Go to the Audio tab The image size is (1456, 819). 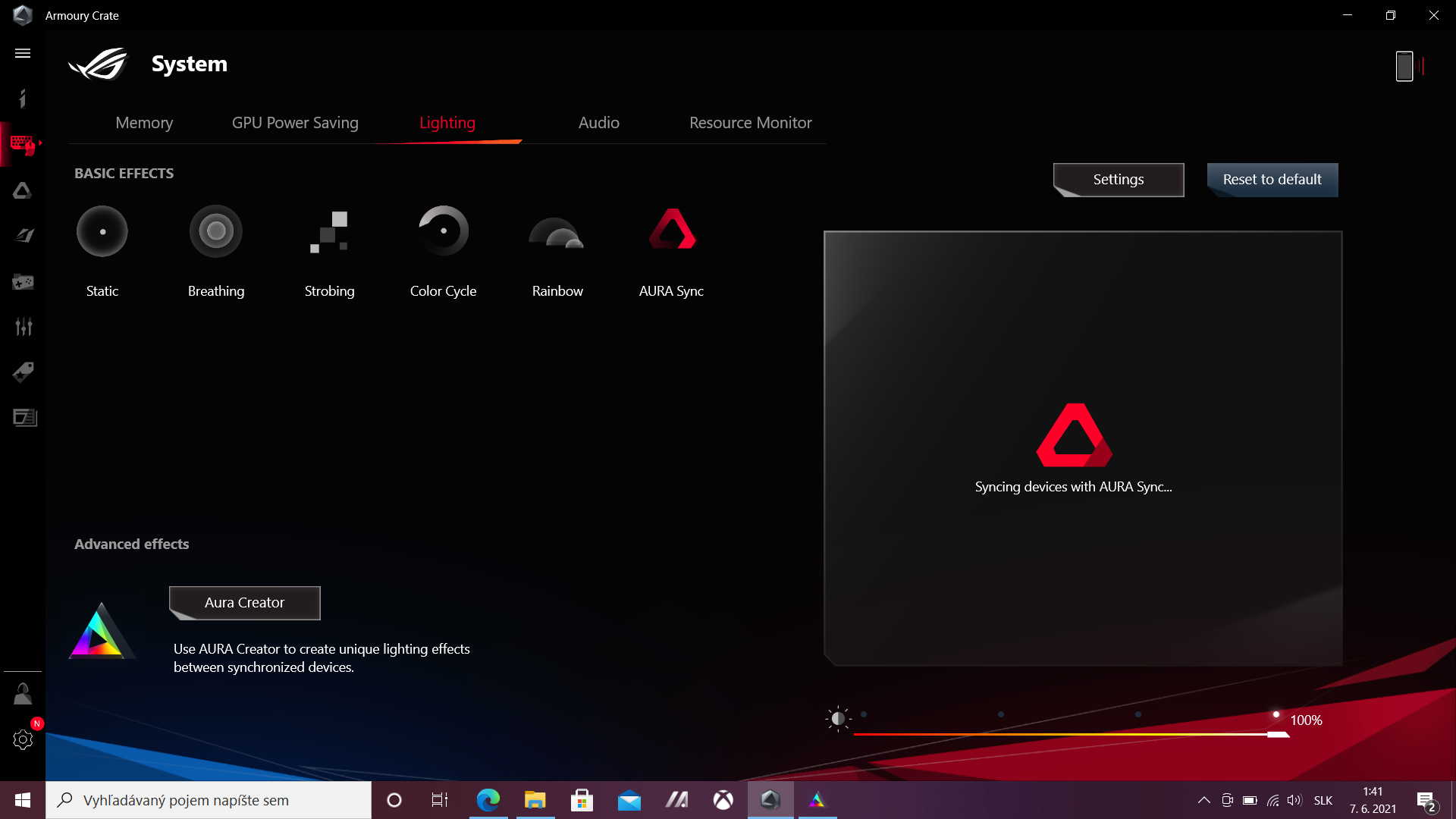point(599,123)
